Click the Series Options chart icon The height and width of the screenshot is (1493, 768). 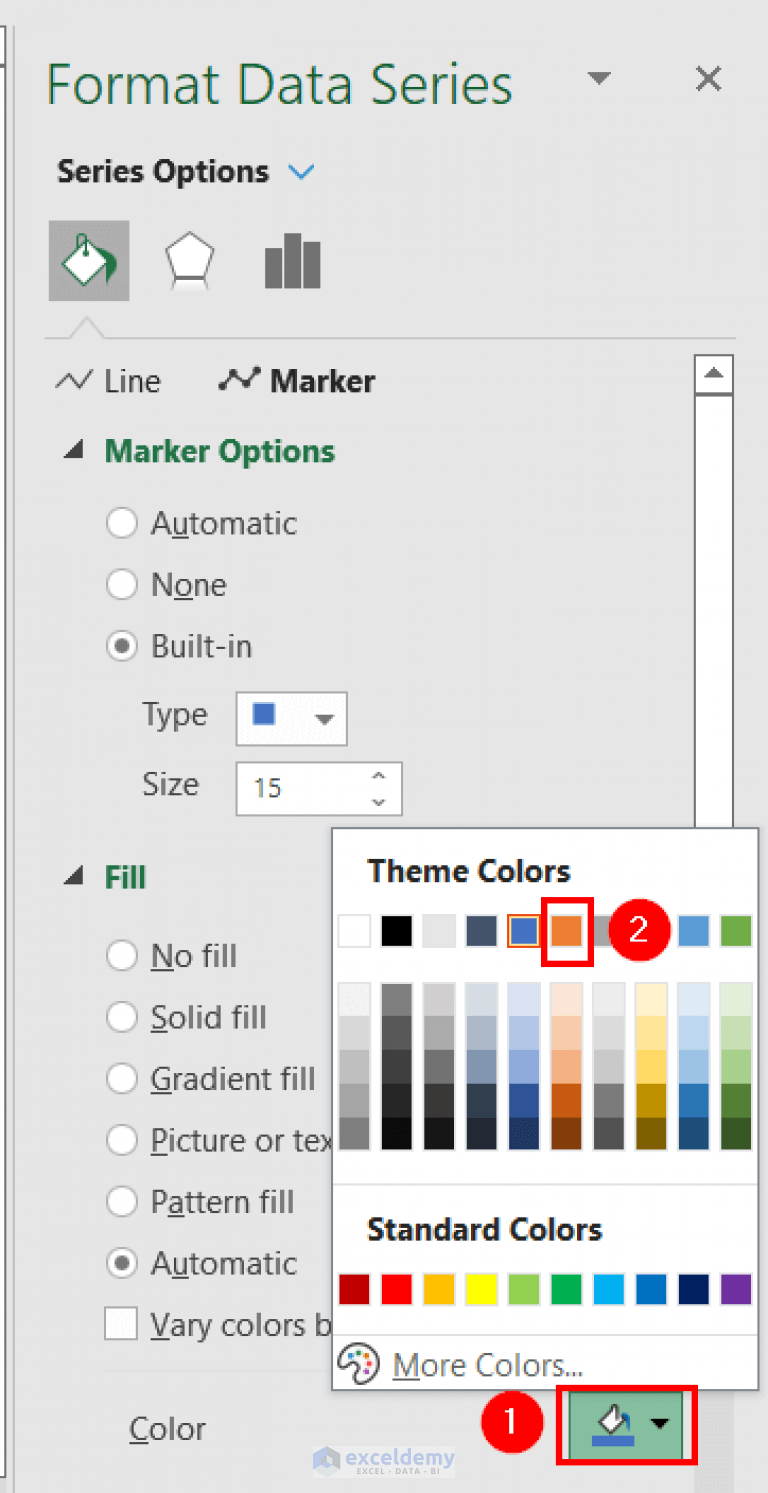[291, 260]
